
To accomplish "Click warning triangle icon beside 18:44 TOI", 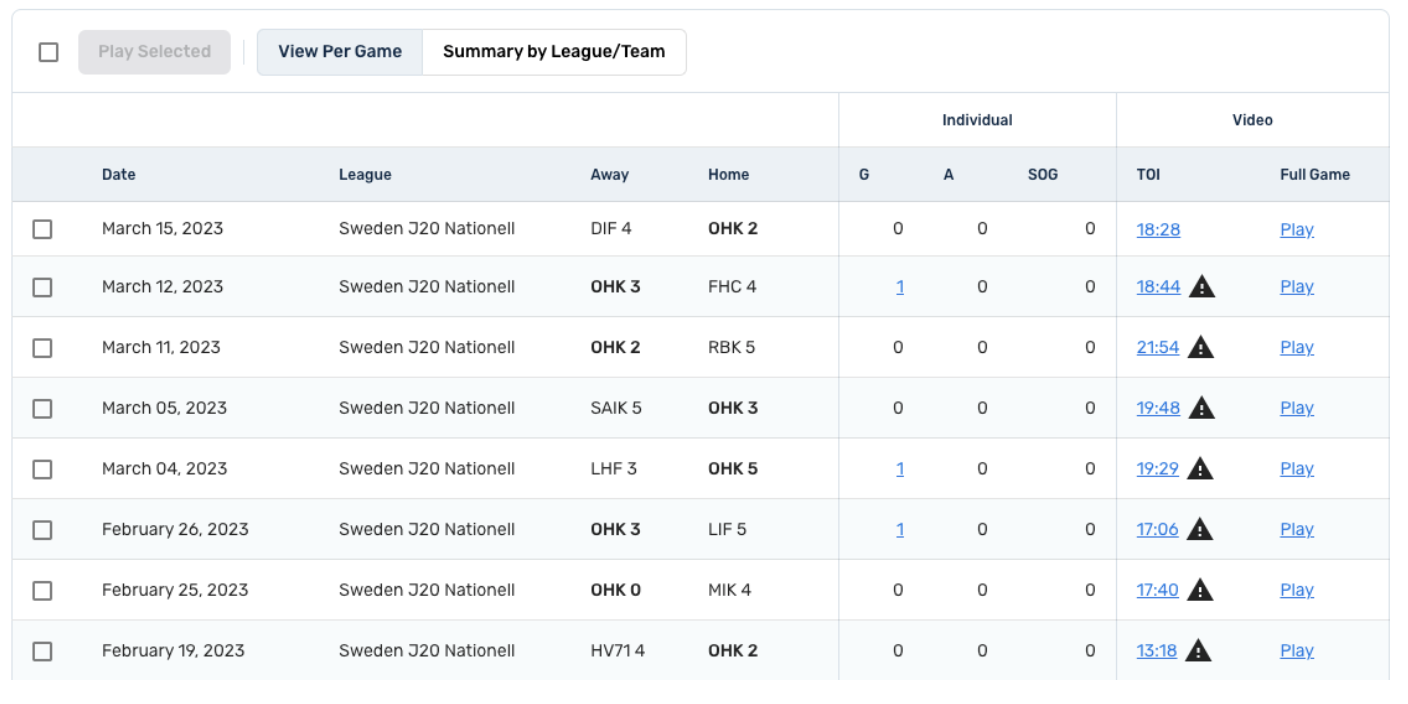I will (x=1202, y=287).
